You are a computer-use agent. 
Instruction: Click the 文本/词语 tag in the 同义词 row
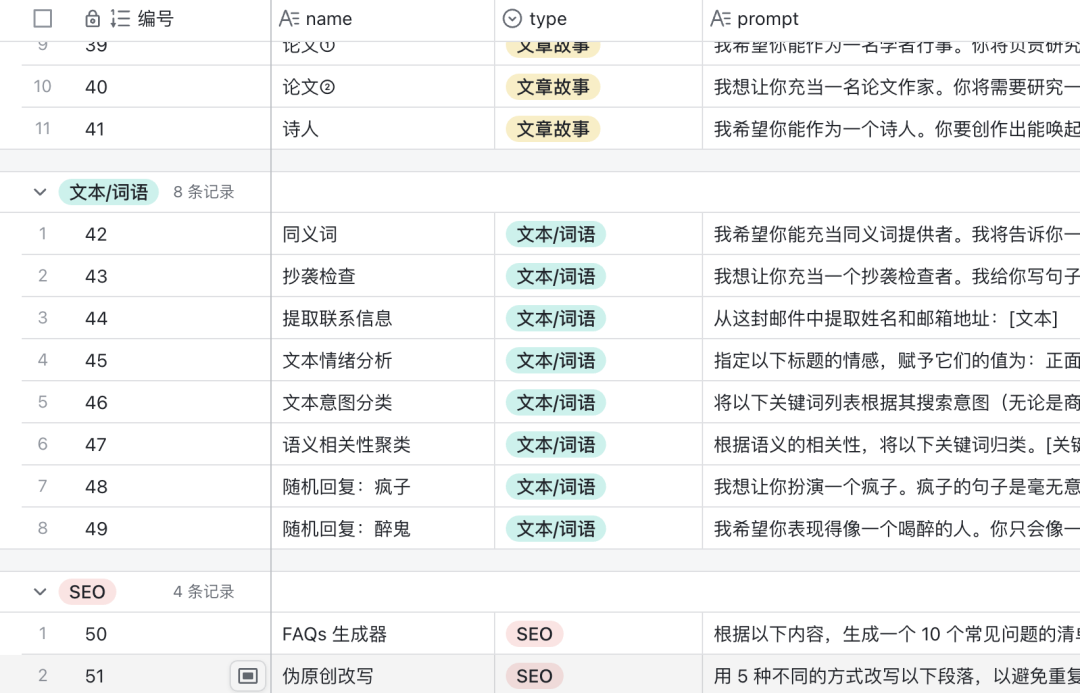pos(555,234)
